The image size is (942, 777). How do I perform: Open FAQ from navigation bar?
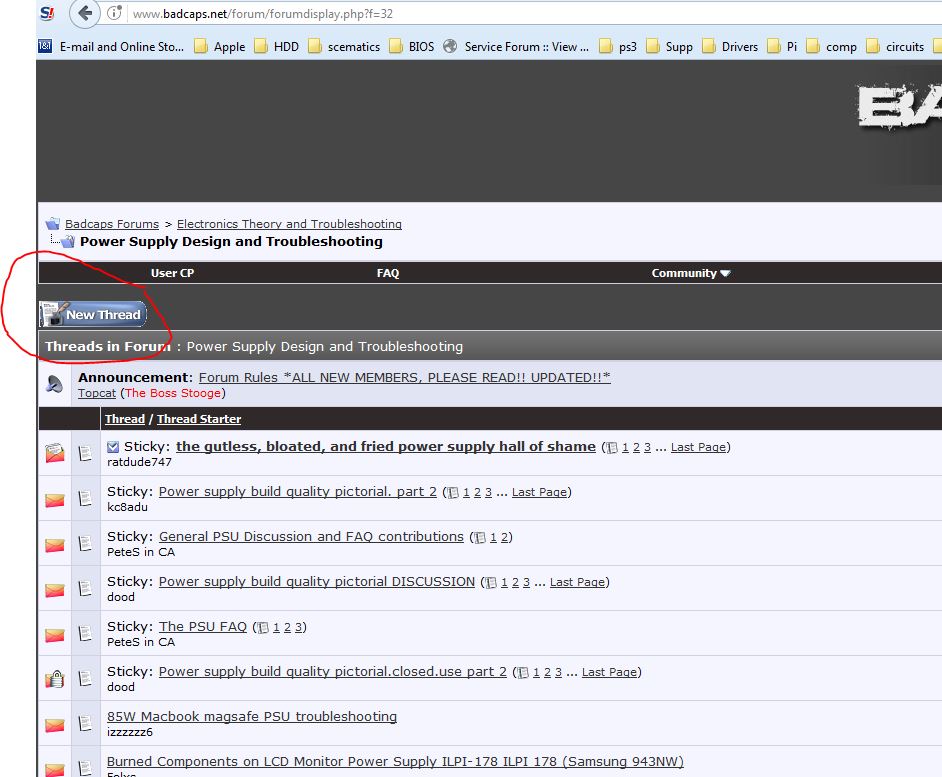pyautogui.click(x=387, y=273)
